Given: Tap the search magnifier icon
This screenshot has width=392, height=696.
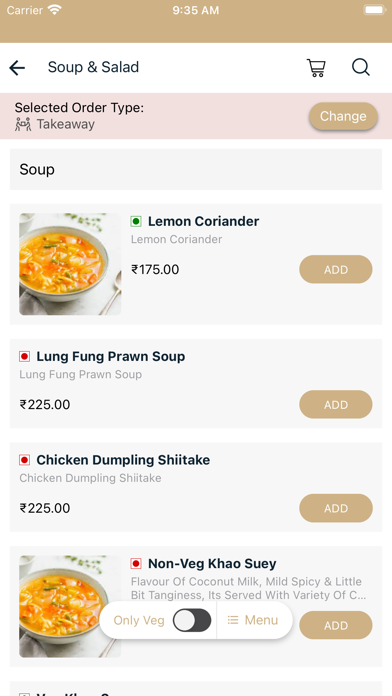Looking at the screenshot, I should click(361, 67).
